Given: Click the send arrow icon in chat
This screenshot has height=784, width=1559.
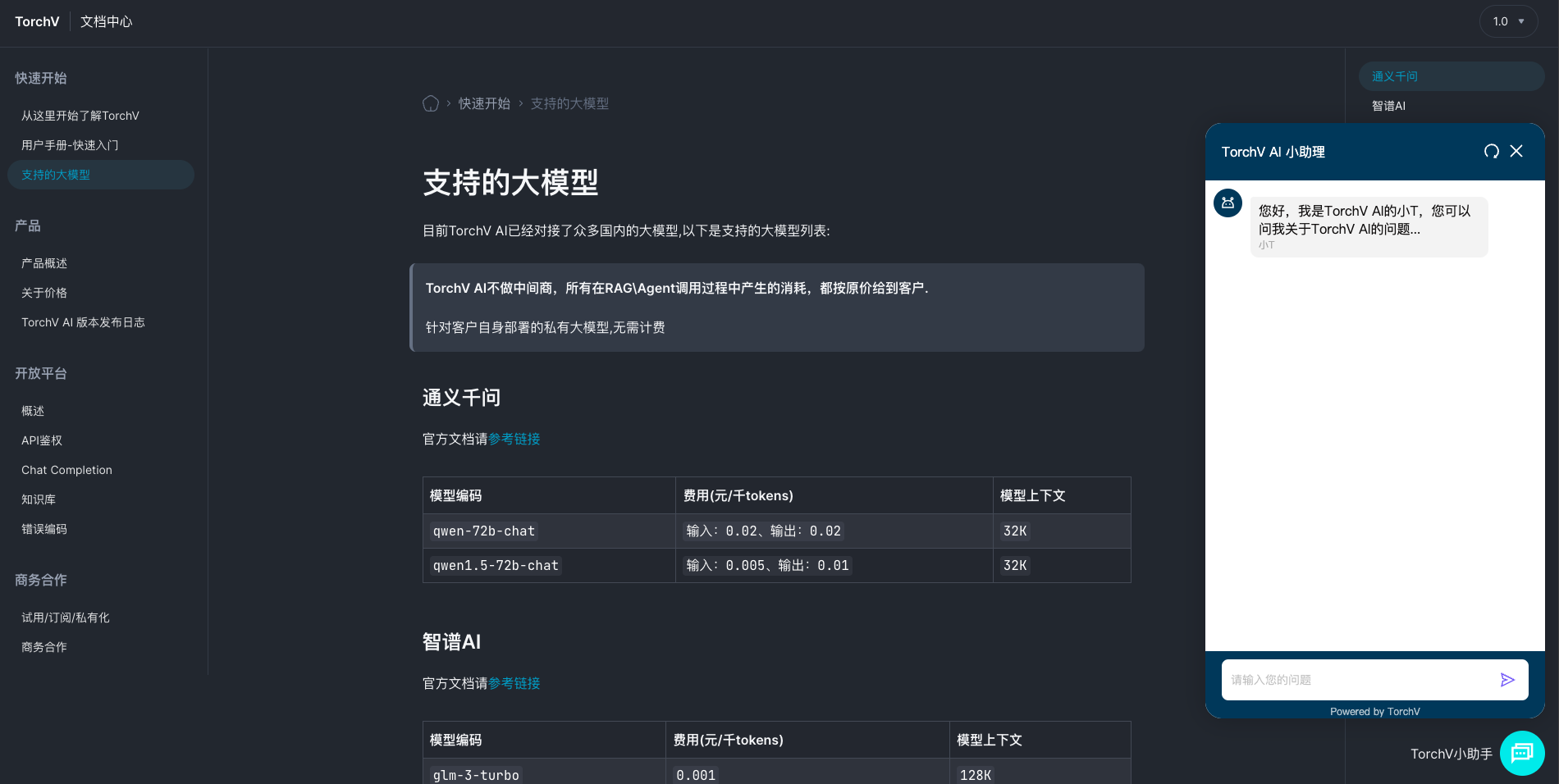Looking at the screenshot, I should point(1507,680).
